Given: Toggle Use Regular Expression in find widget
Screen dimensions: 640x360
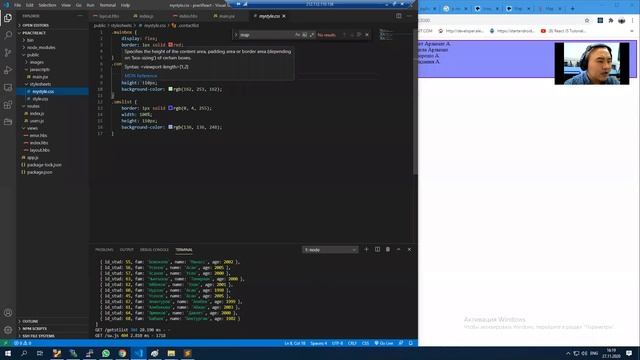Looking at the screenshot, I should (312, 35).
